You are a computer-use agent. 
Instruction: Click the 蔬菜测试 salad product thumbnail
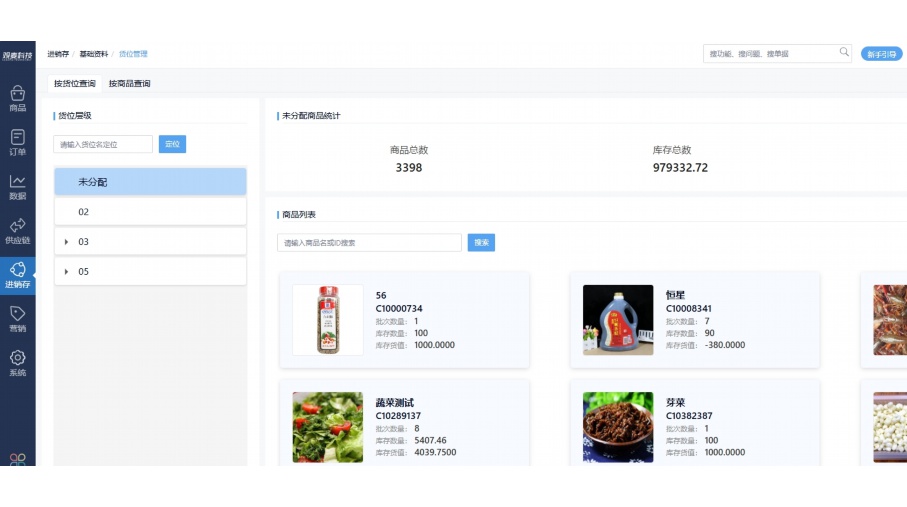tap(328, 427)
